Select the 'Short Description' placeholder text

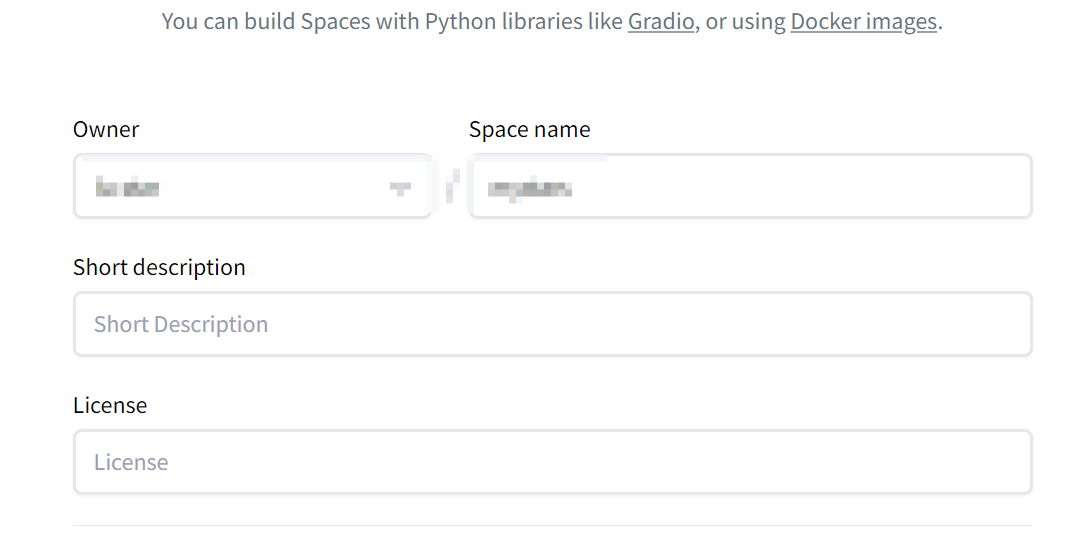(x=181, y=324)
